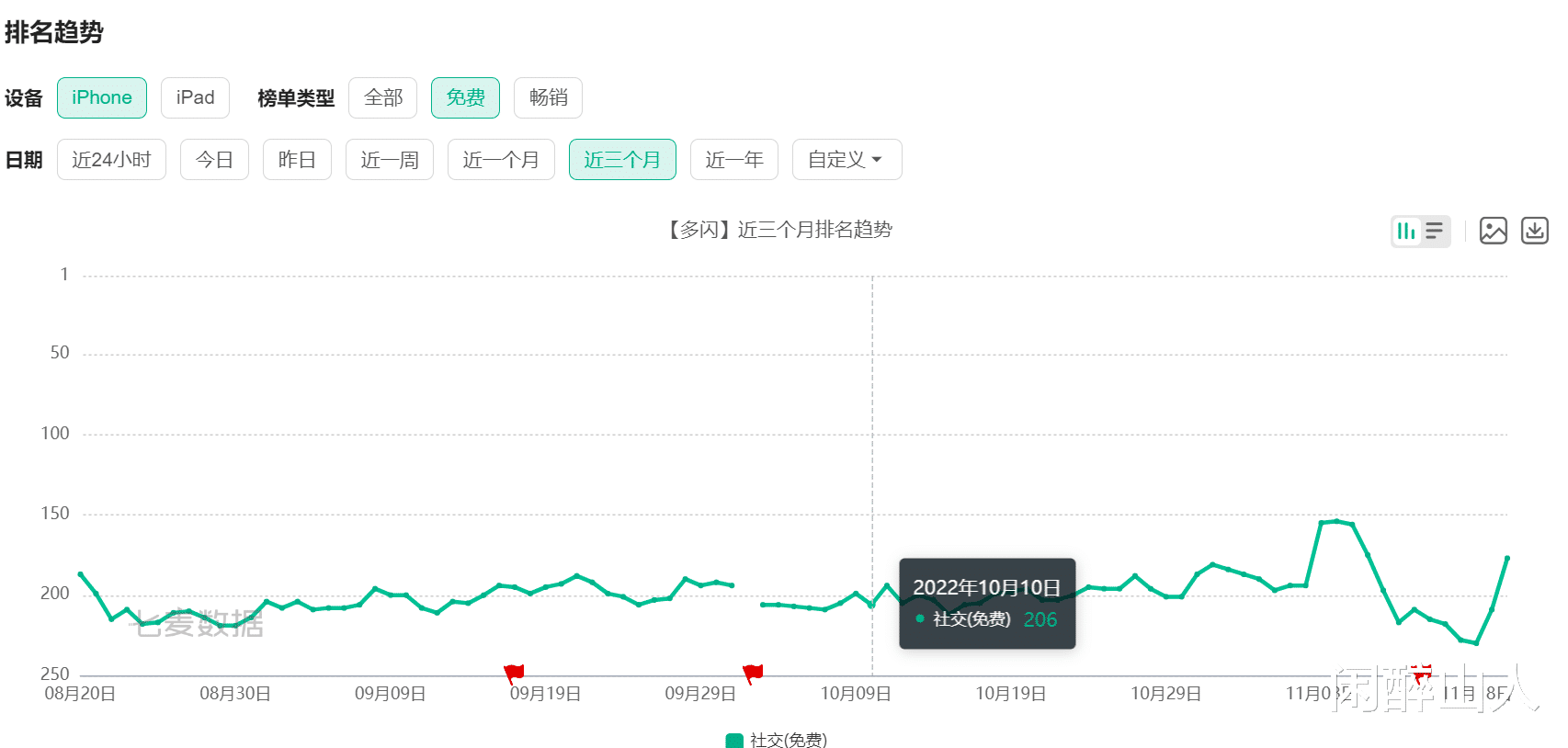Toggle 社交(免费) legend series
1568x748 pixels.
coord(777,740)
